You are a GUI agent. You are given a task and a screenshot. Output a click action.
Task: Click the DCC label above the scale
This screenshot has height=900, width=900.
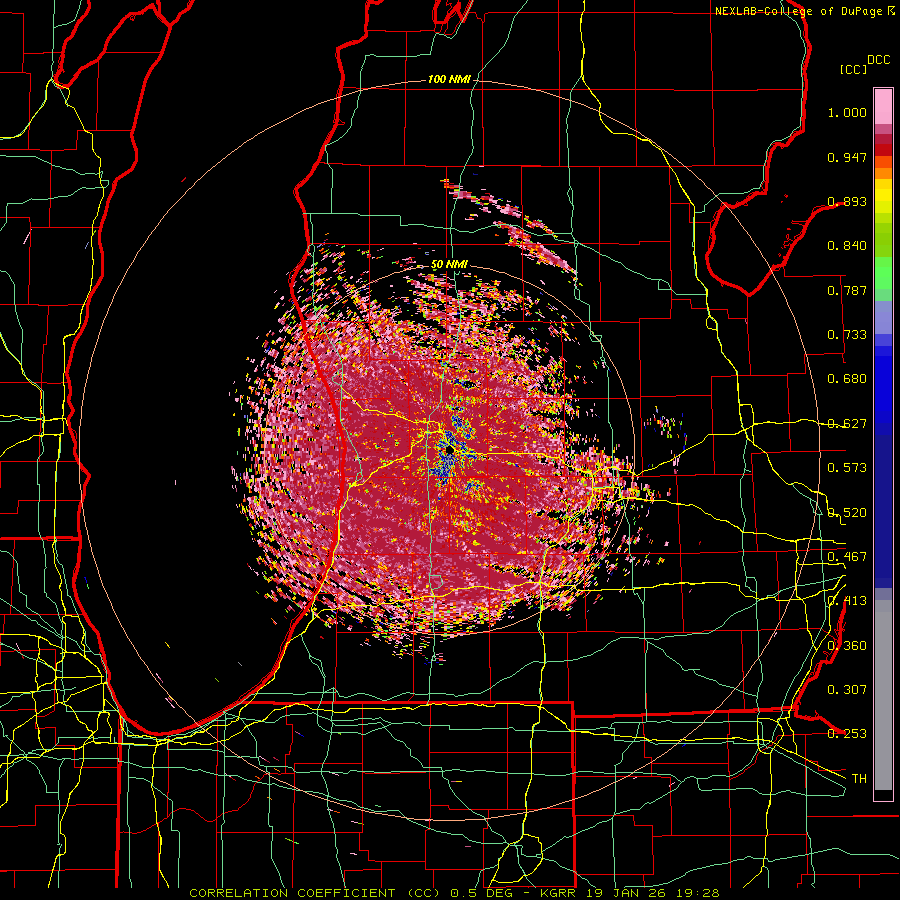click(879, 60)
